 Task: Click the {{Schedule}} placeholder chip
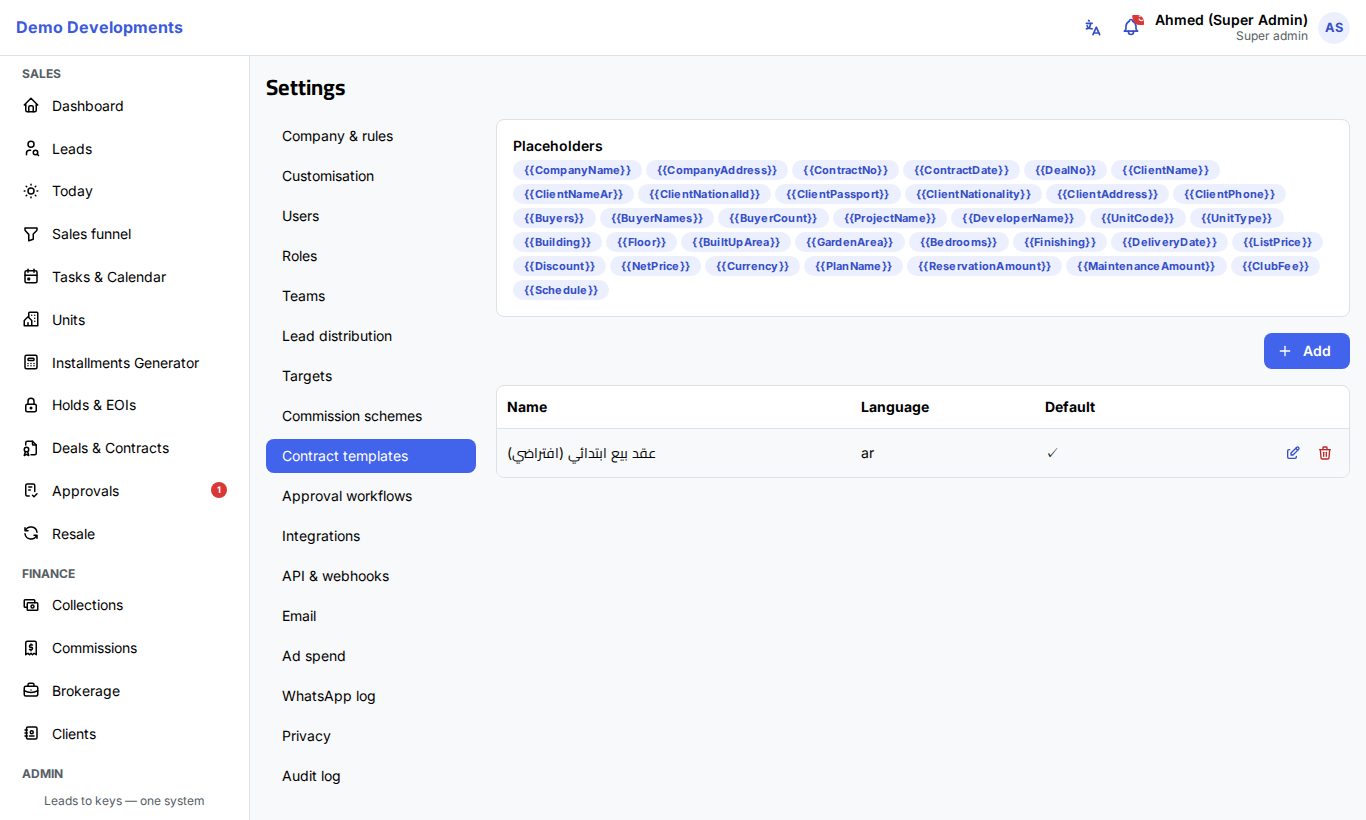(x=561, y=290)
